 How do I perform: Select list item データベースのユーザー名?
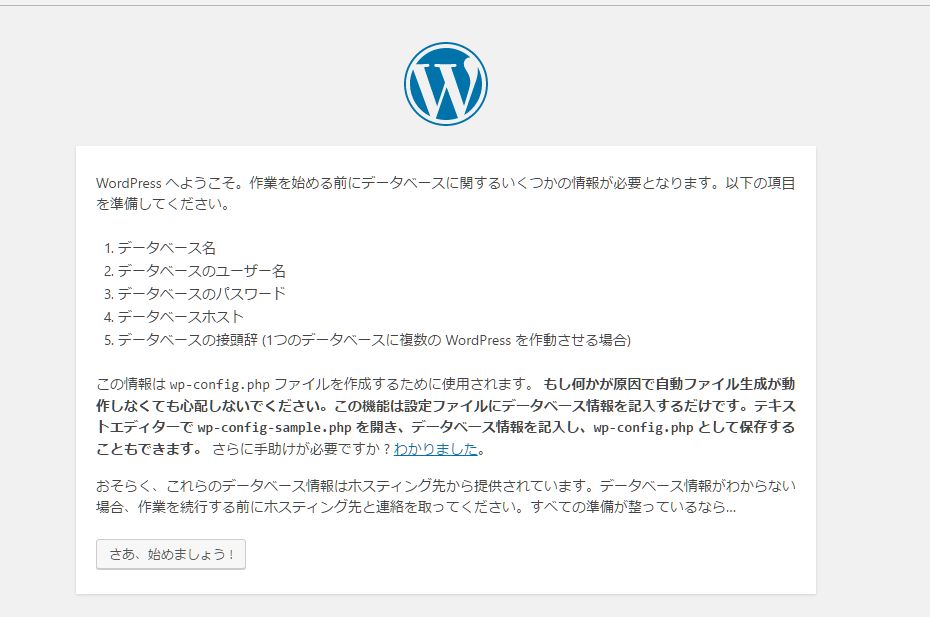201,271
